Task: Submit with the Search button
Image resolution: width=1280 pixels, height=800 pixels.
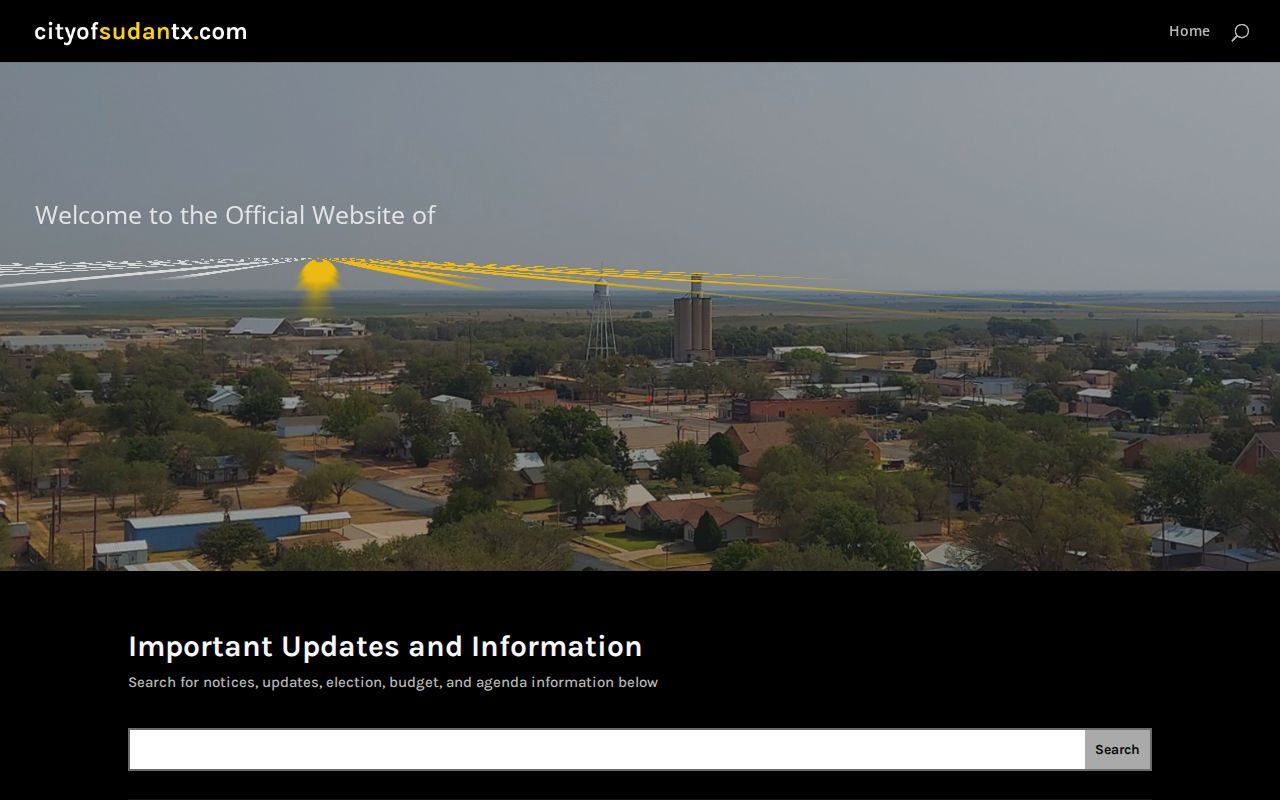Action: [1117, 749]
